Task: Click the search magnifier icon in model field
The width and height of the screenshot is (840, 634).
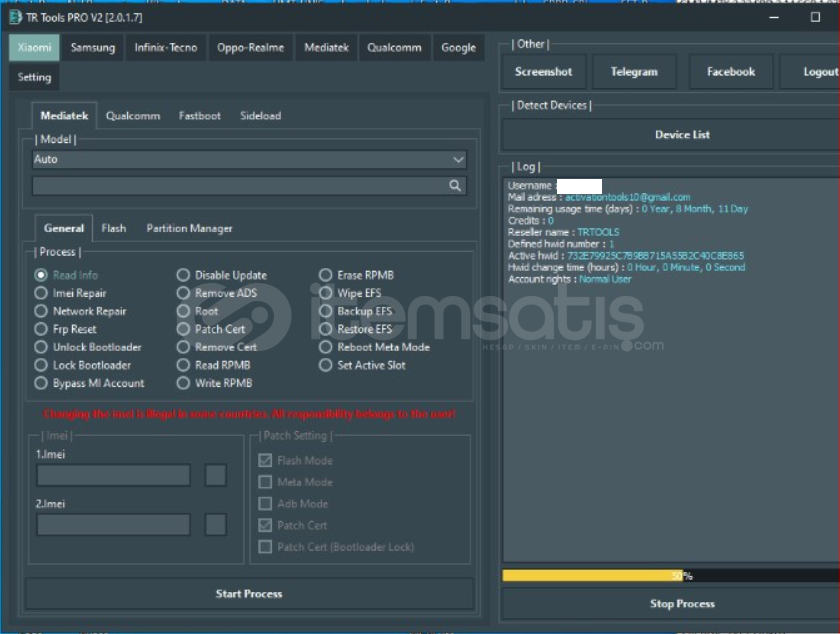Action: pos(455,185)
